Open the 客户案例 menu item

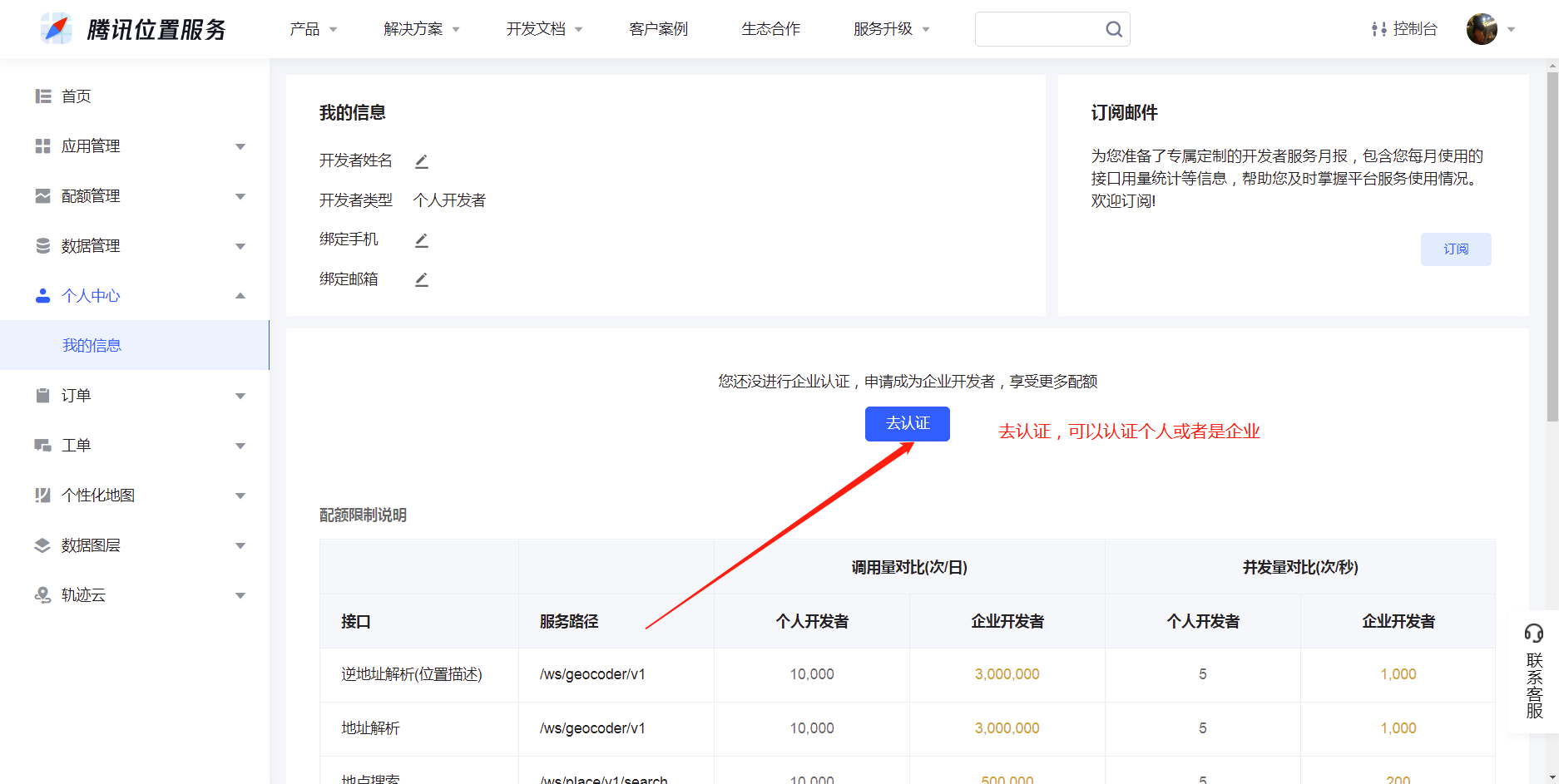[658, 29]
